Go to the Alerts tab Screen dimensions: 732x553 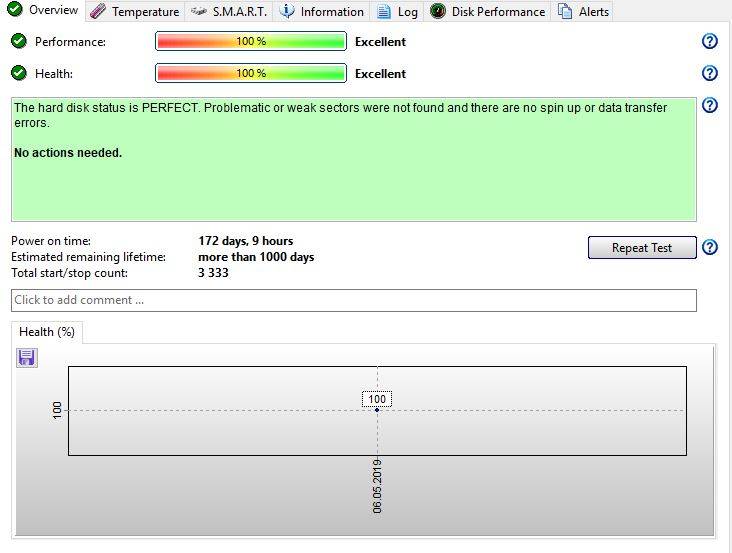[x=584, y=11]
